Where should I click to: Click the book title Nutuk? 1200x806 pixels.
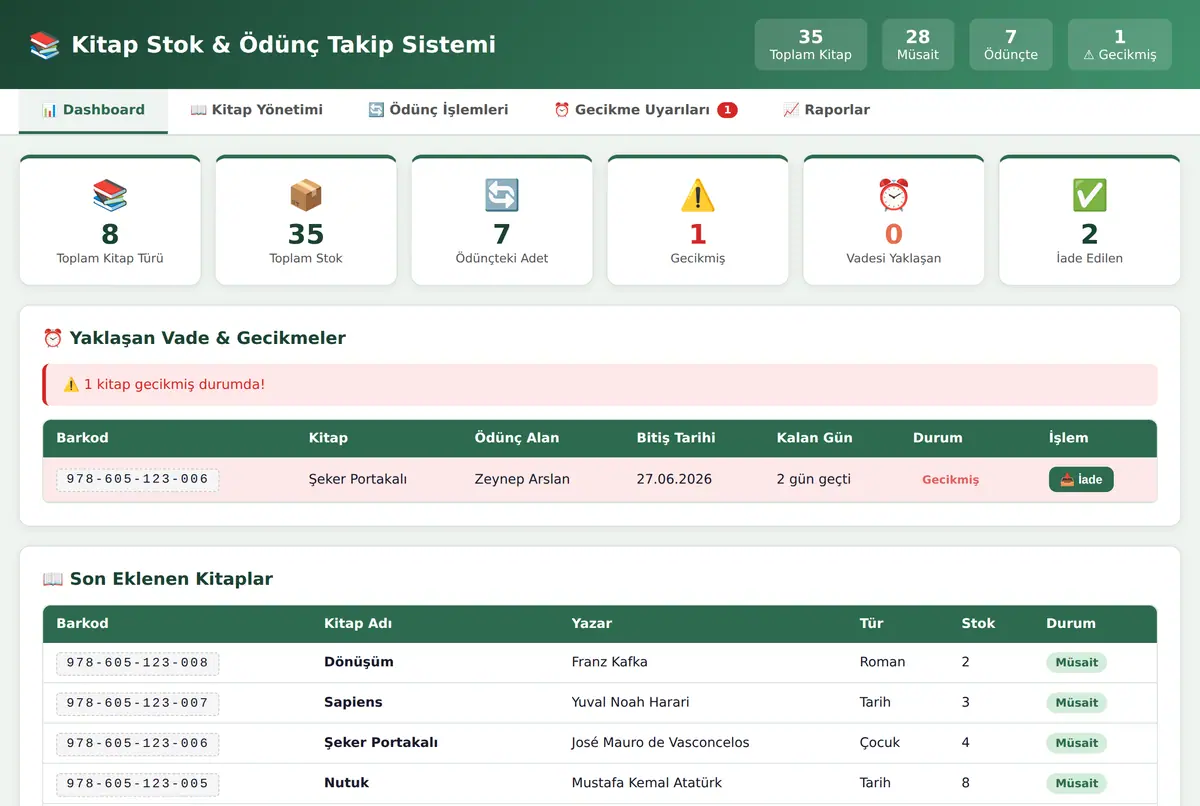pos(346,782)
